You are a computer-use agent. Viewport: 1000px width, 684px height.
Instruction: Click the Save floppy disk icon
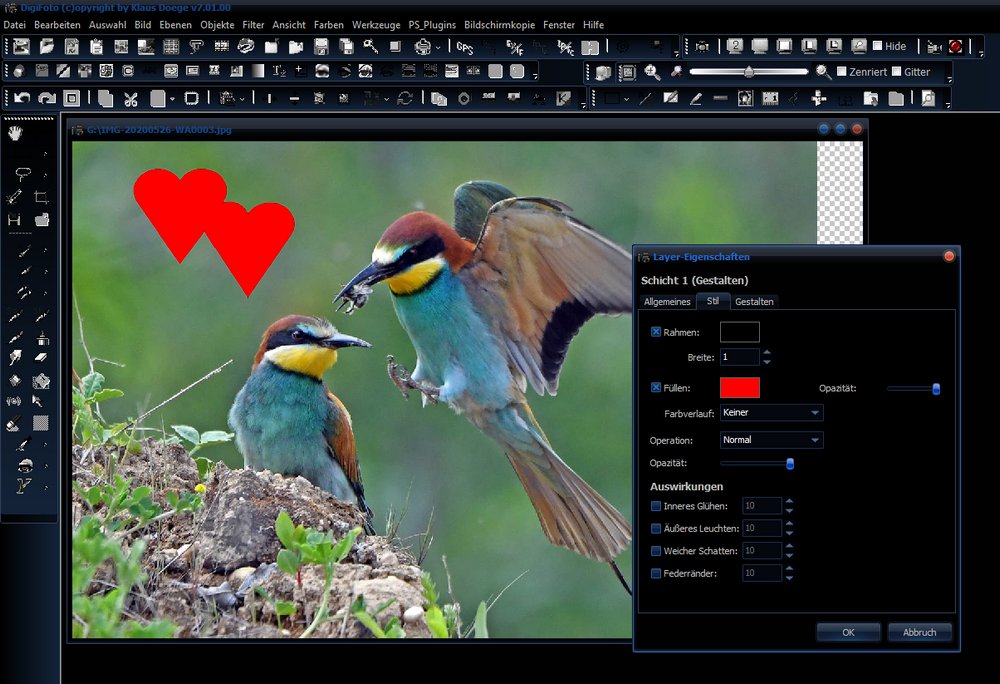[x=321, y=46]
